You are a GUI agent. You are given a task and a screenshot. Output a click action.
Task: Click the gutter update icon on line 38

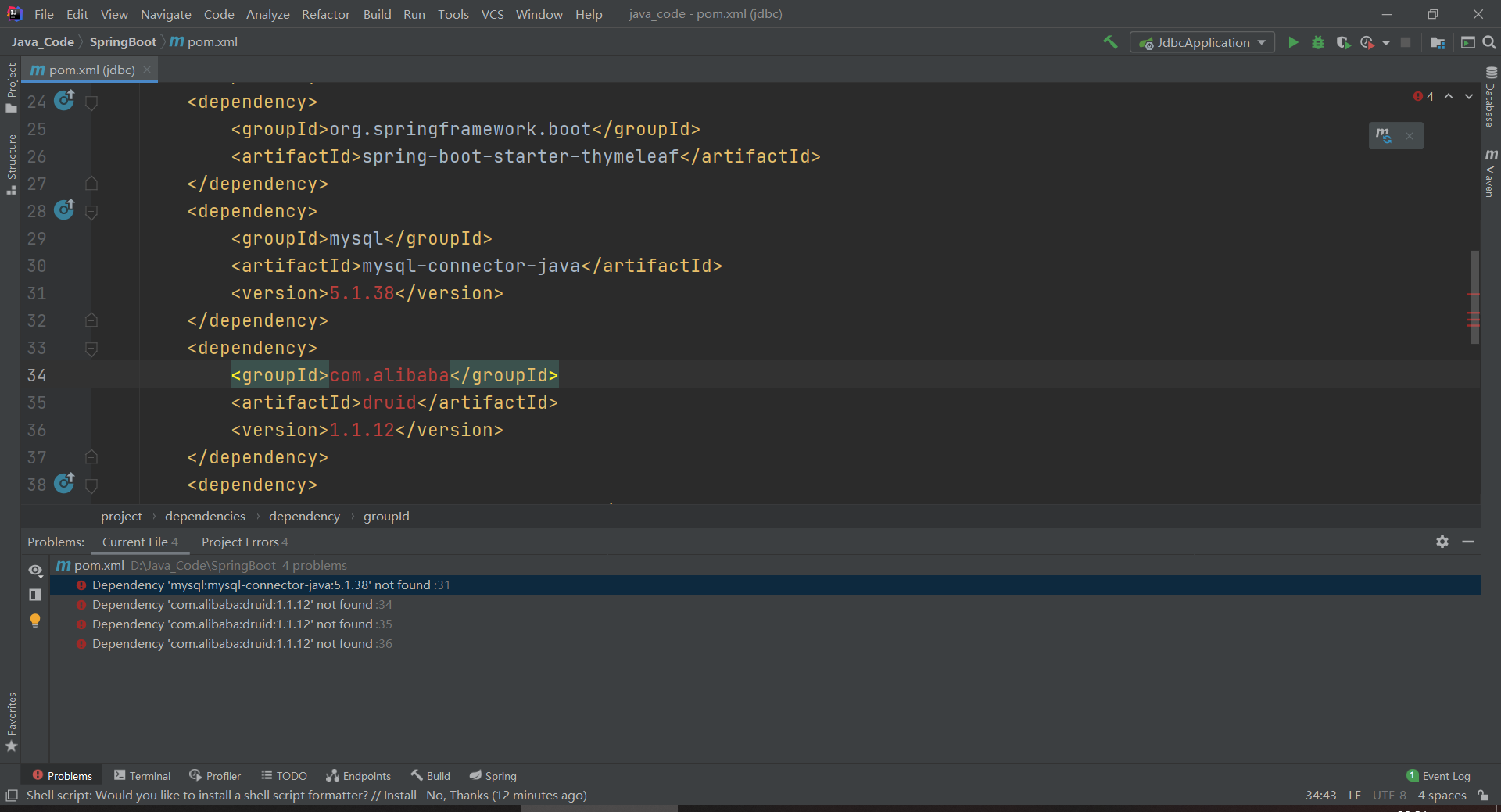(x=64, y=483)
